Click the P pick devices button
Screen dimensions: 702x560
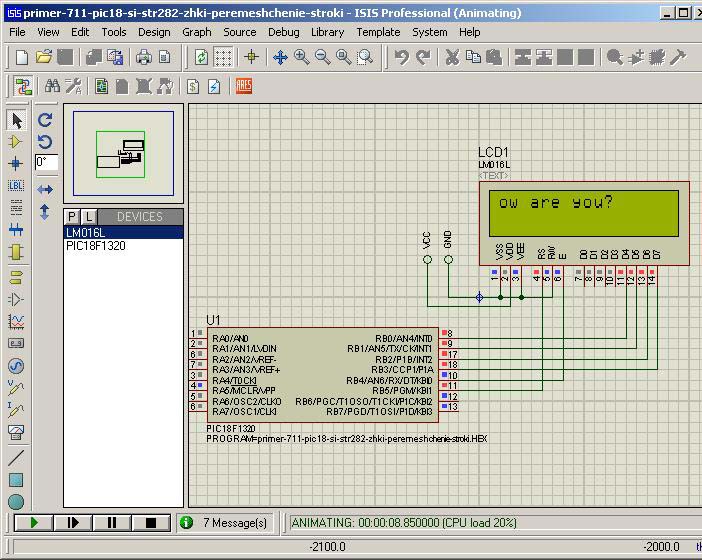pos(72,217)
